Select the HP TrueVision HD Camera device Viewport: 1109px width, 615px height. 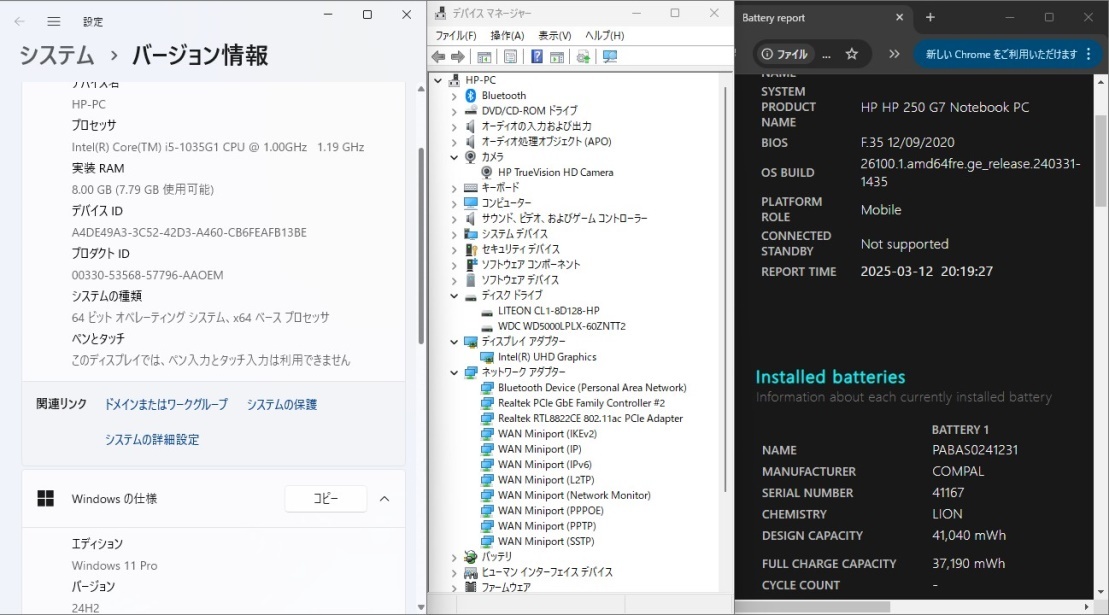point(555,172)
